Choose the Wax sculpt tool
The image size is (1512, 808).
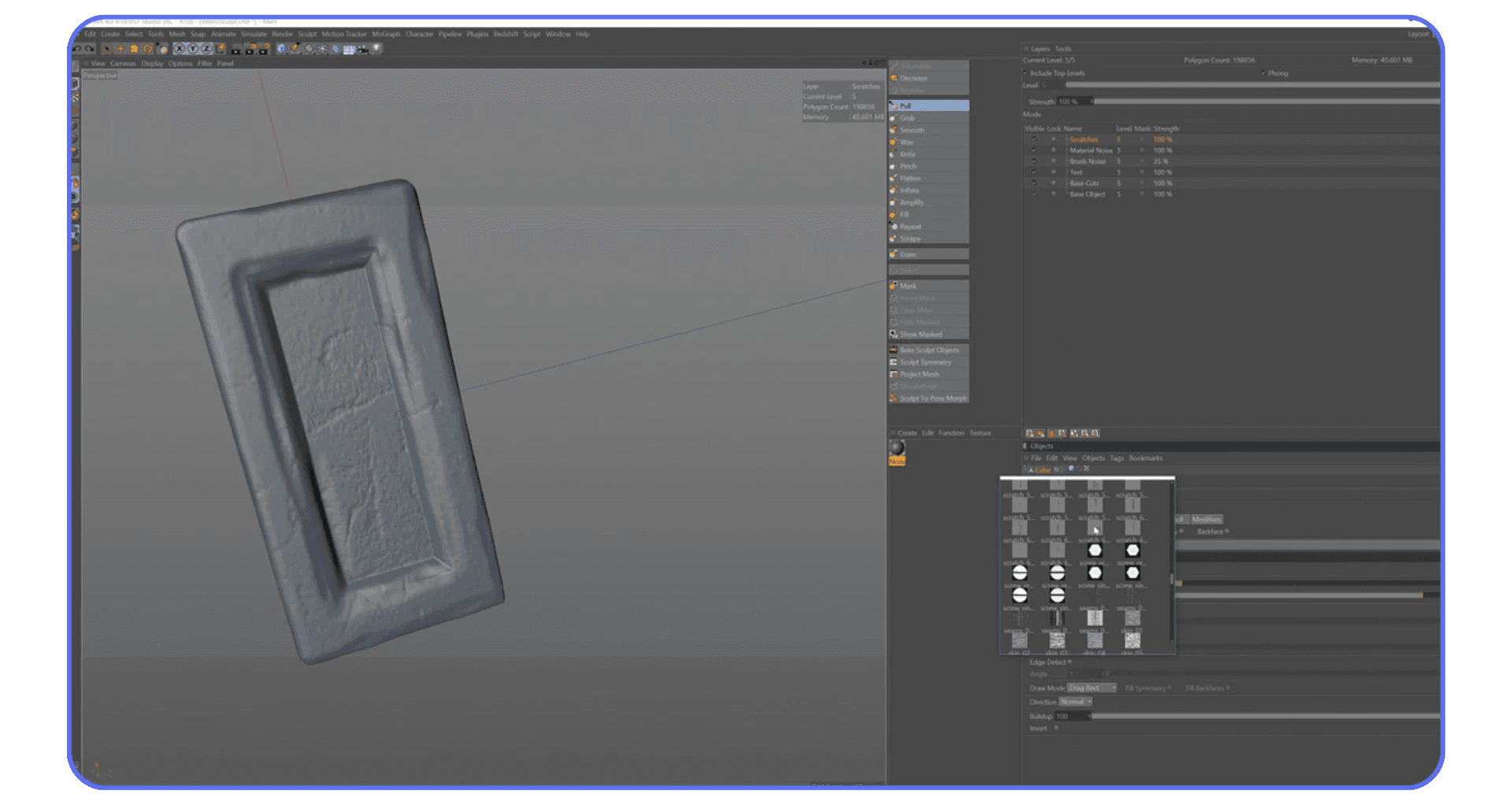pyautogui.click(x=907, y=142)
